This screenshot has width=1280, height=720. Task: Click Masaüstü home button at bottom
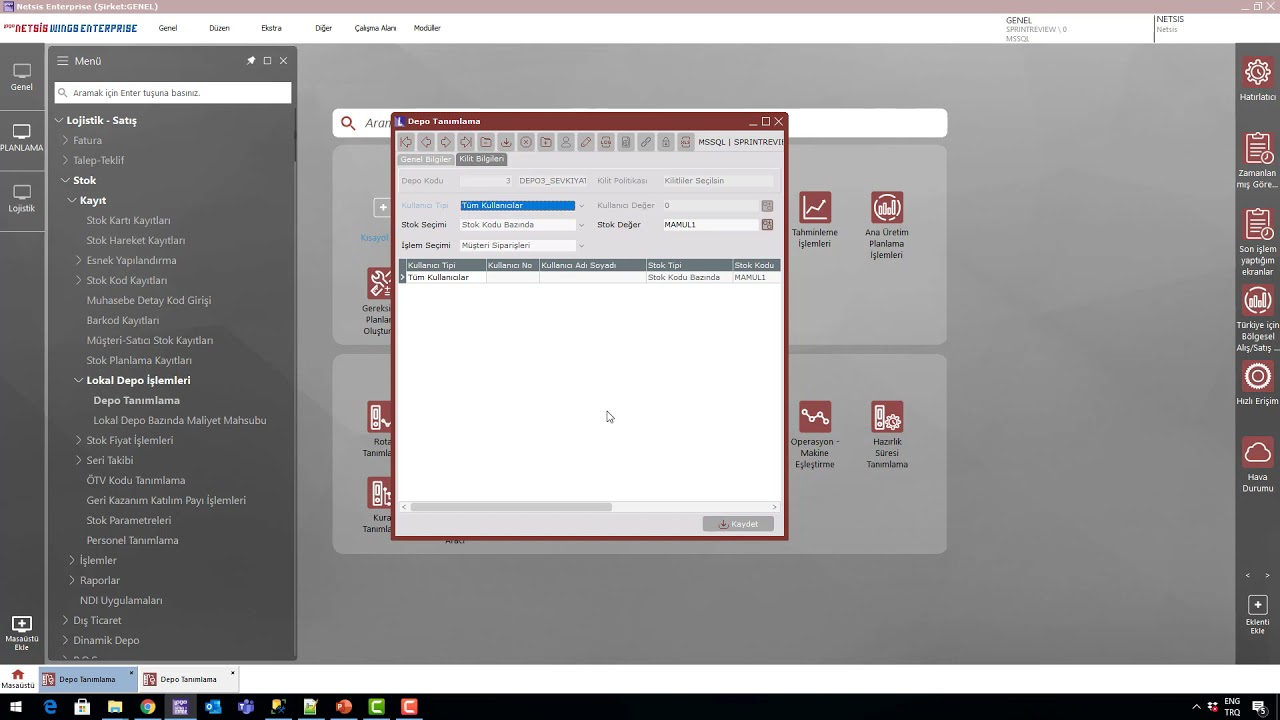tap(17, 679)
